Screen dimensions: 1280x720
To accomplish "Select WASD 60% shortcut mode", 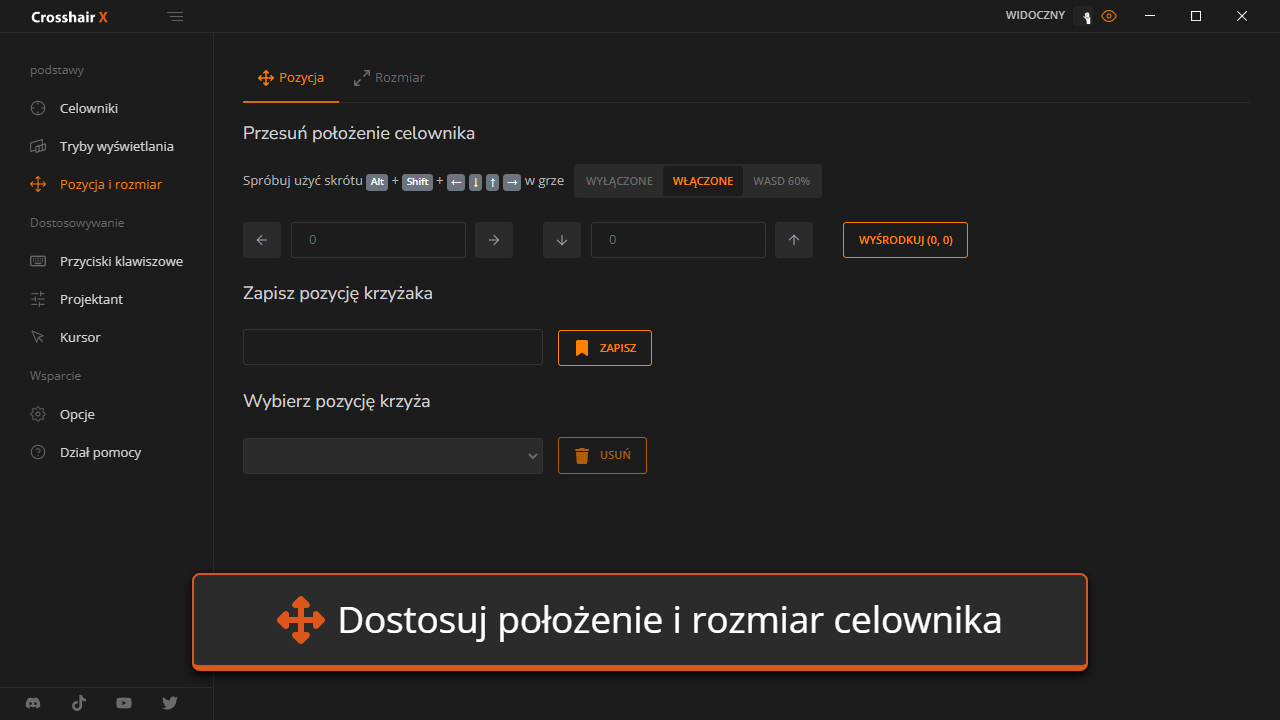I will (x=781, y=181).
